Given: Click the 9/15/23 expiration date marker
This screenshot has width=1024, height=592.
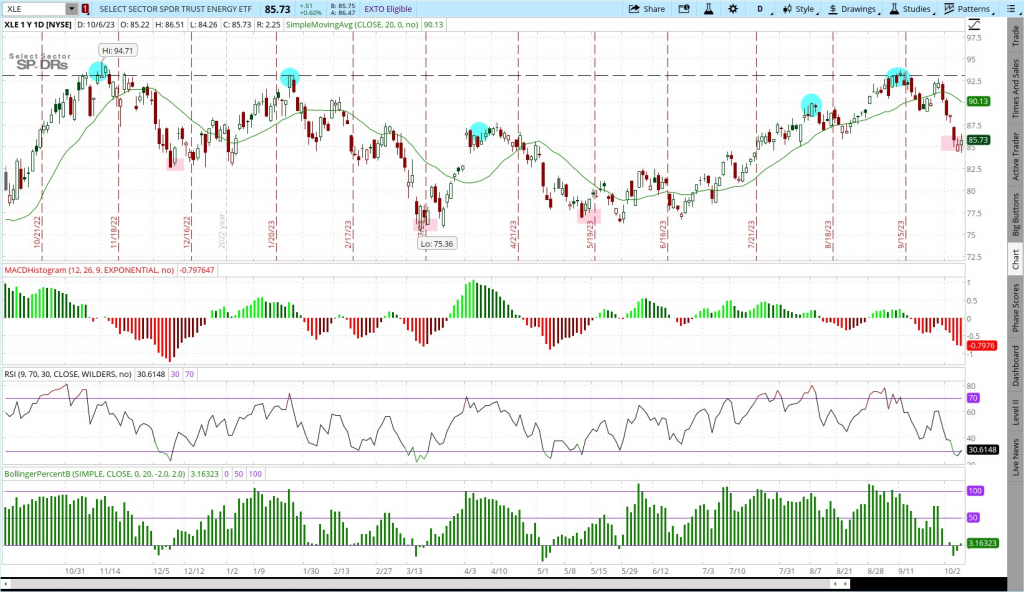Looking at the screenshot, I should point(901,234).
